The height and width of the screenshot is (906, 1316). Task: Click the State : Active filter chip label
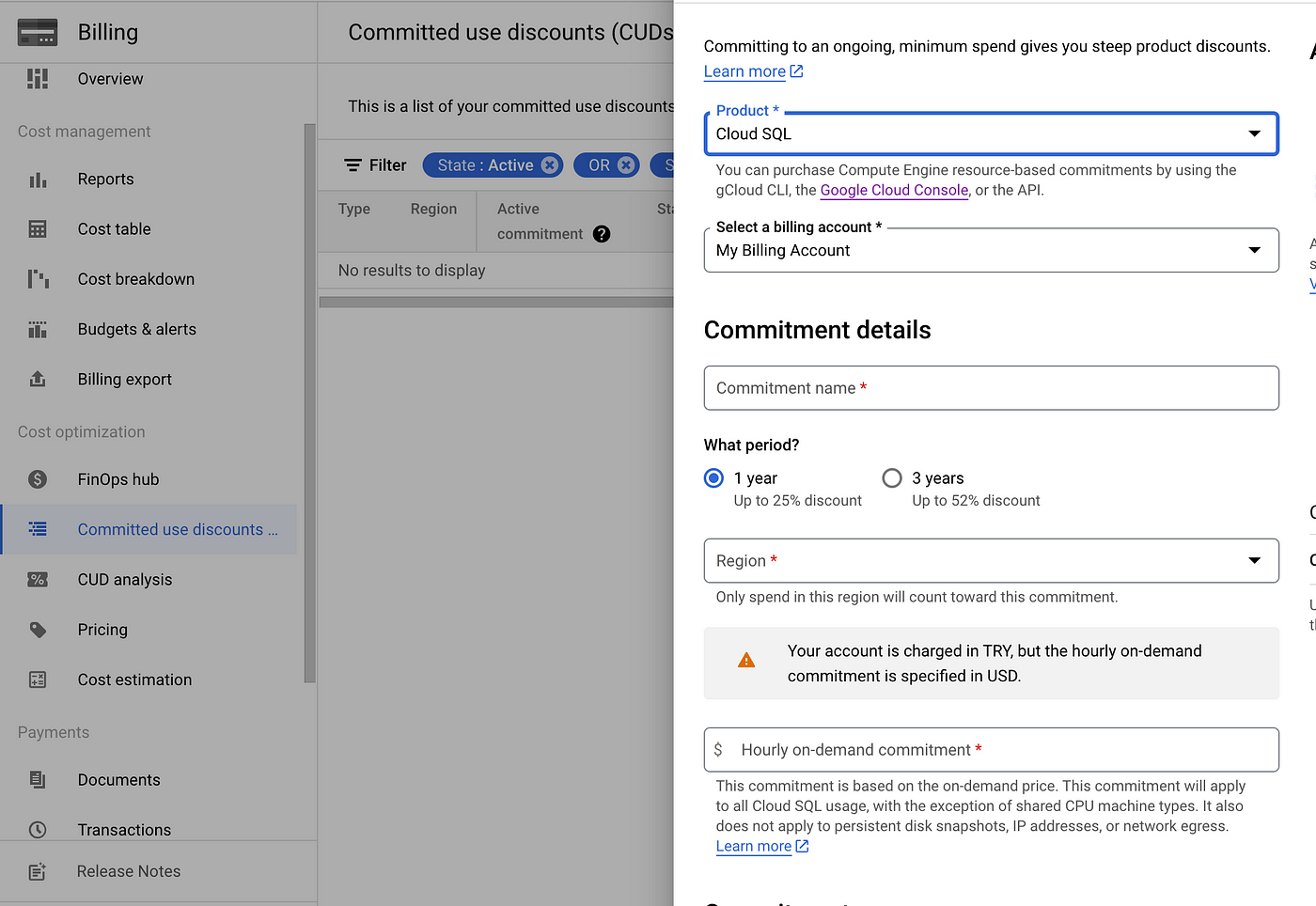pyautogui.click(x=485, y=165)
